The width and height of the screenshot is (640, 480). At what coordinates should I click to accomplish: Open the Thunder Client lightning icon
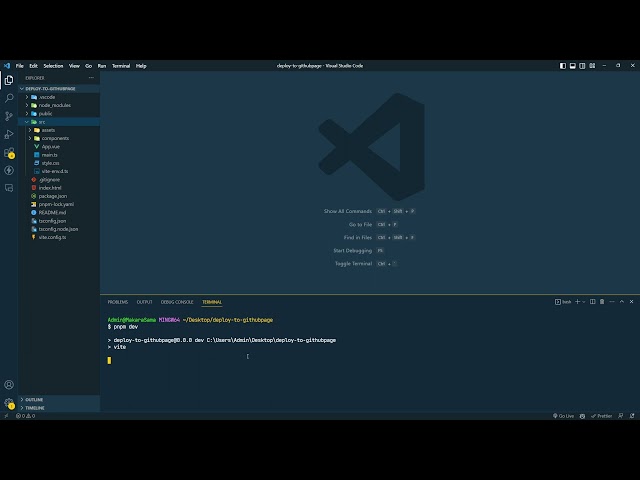coord(9,170)
